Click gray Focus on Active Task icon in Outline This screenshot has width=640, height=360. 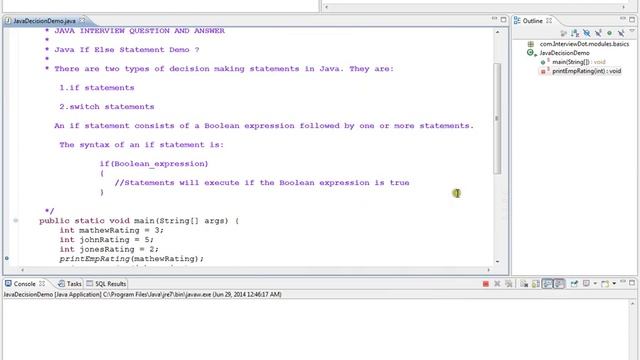click(563, 33)
